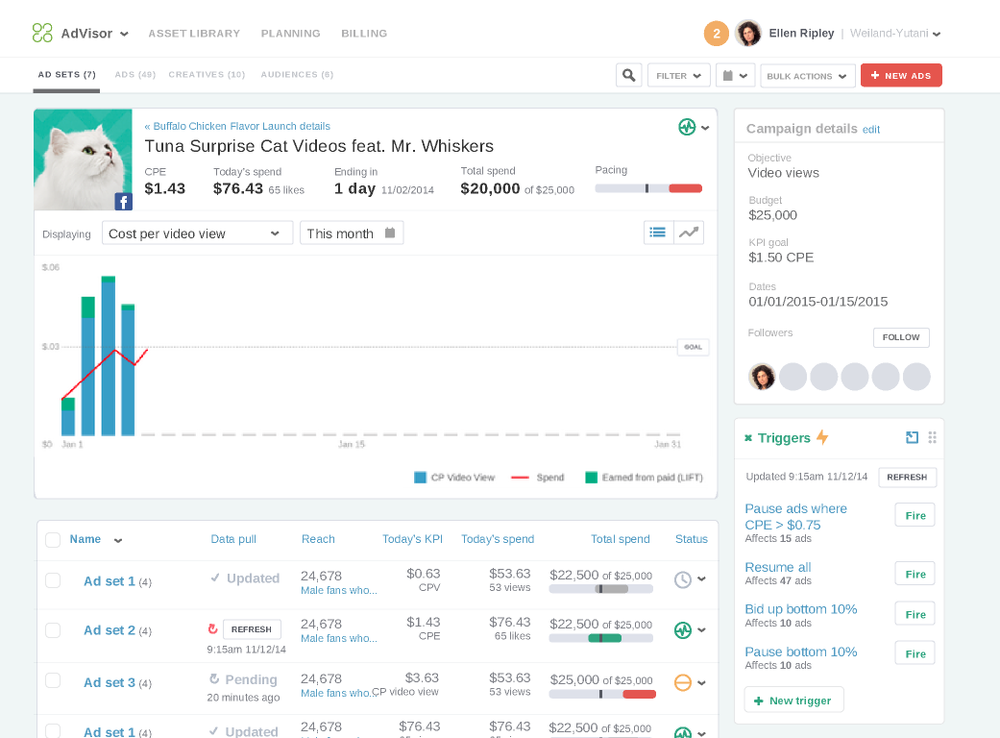Switch to ADS (49) tab
Viewport: 1000px width, 738px height.
135,74
